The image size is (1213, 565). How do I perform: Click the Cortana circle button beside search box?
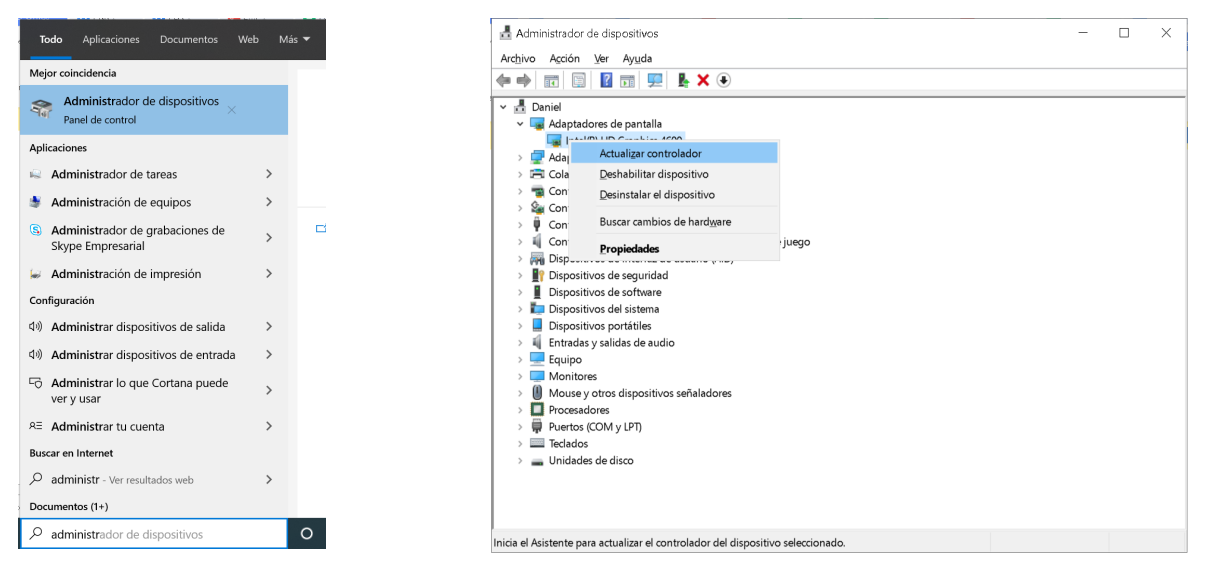click(306, 534)
